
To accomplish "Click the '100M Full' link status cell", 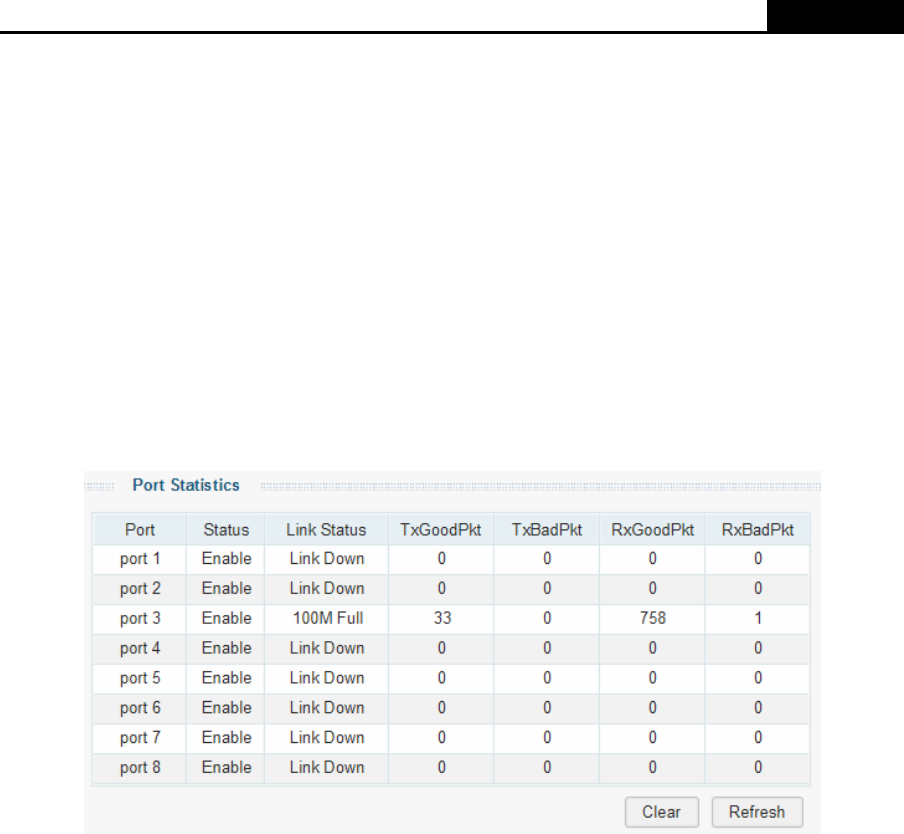I will (327, 618).
